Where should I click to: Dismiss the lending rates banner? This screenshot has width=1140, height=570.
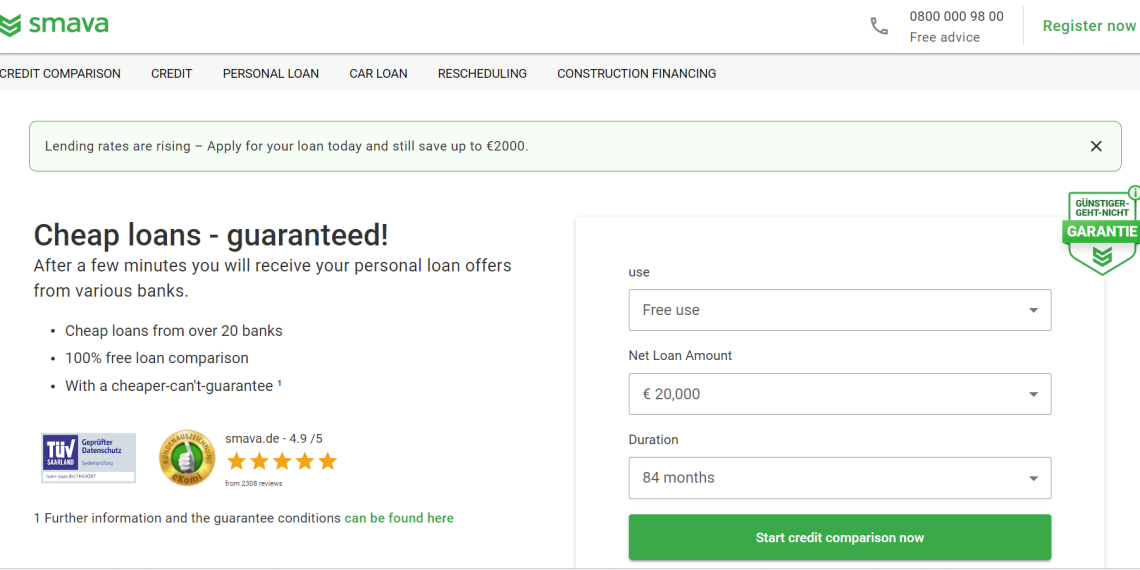[1096, 146]
